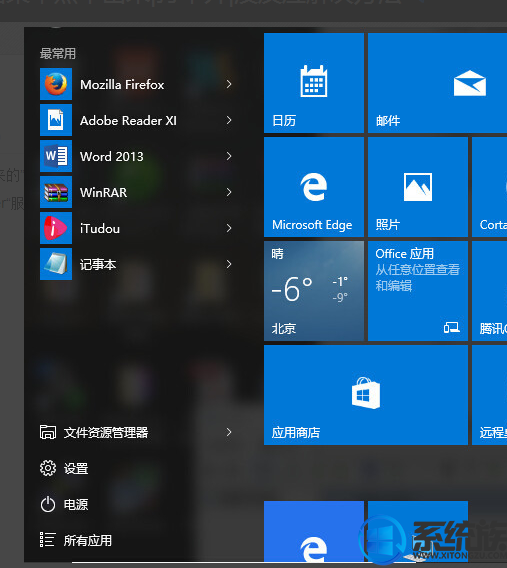
Task: Open the 腾讯 tile
Action: [490, 291]
